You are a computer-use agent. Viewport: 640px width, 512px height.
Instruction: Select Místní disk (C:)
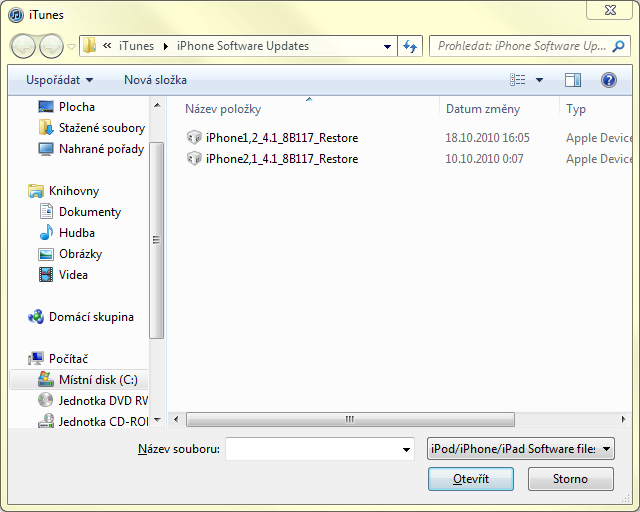[x=79, y=380]
